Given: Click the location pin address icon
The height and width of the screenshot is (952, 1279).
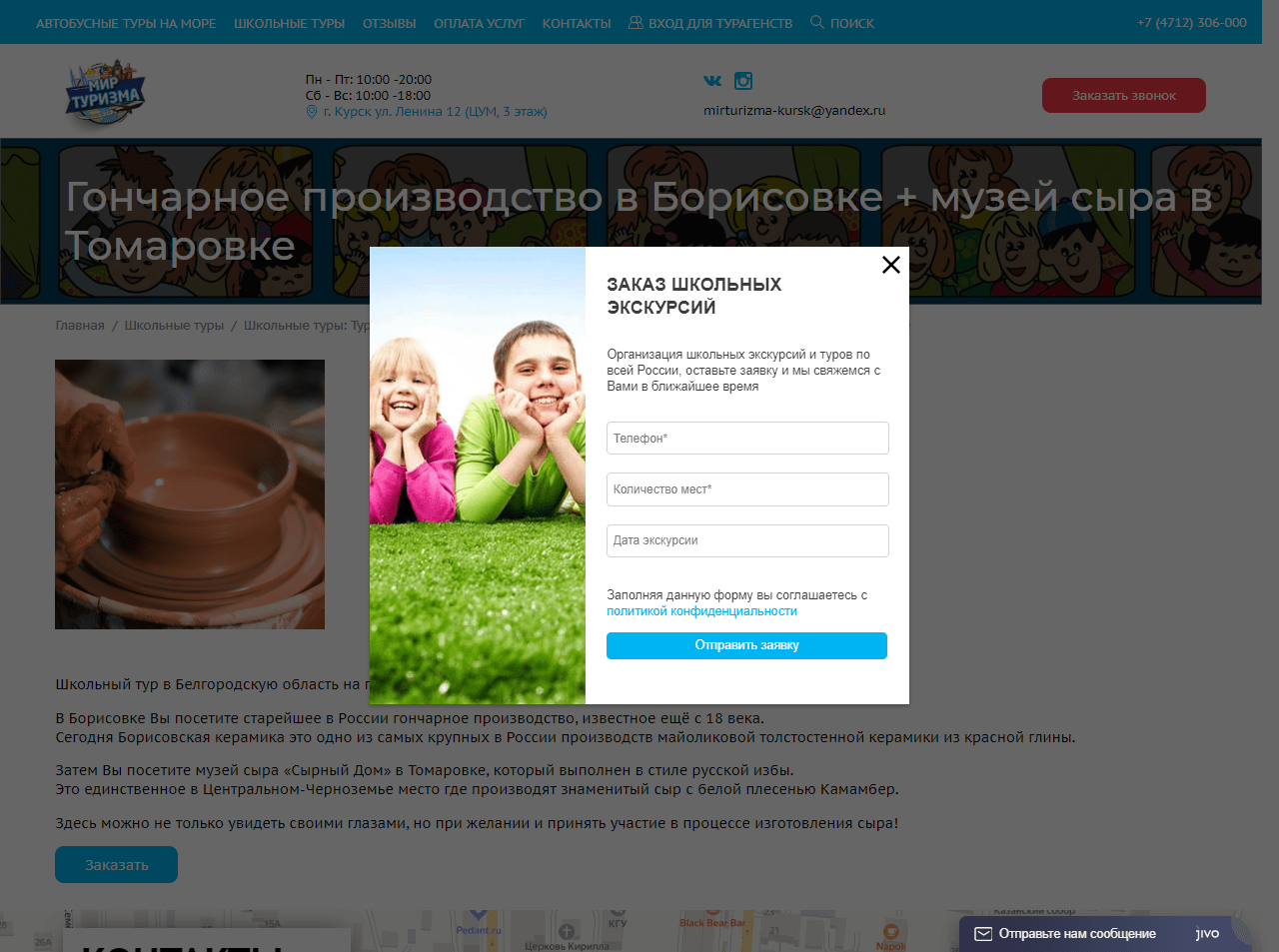Looking at the screenshot, I should coord(312,112).
